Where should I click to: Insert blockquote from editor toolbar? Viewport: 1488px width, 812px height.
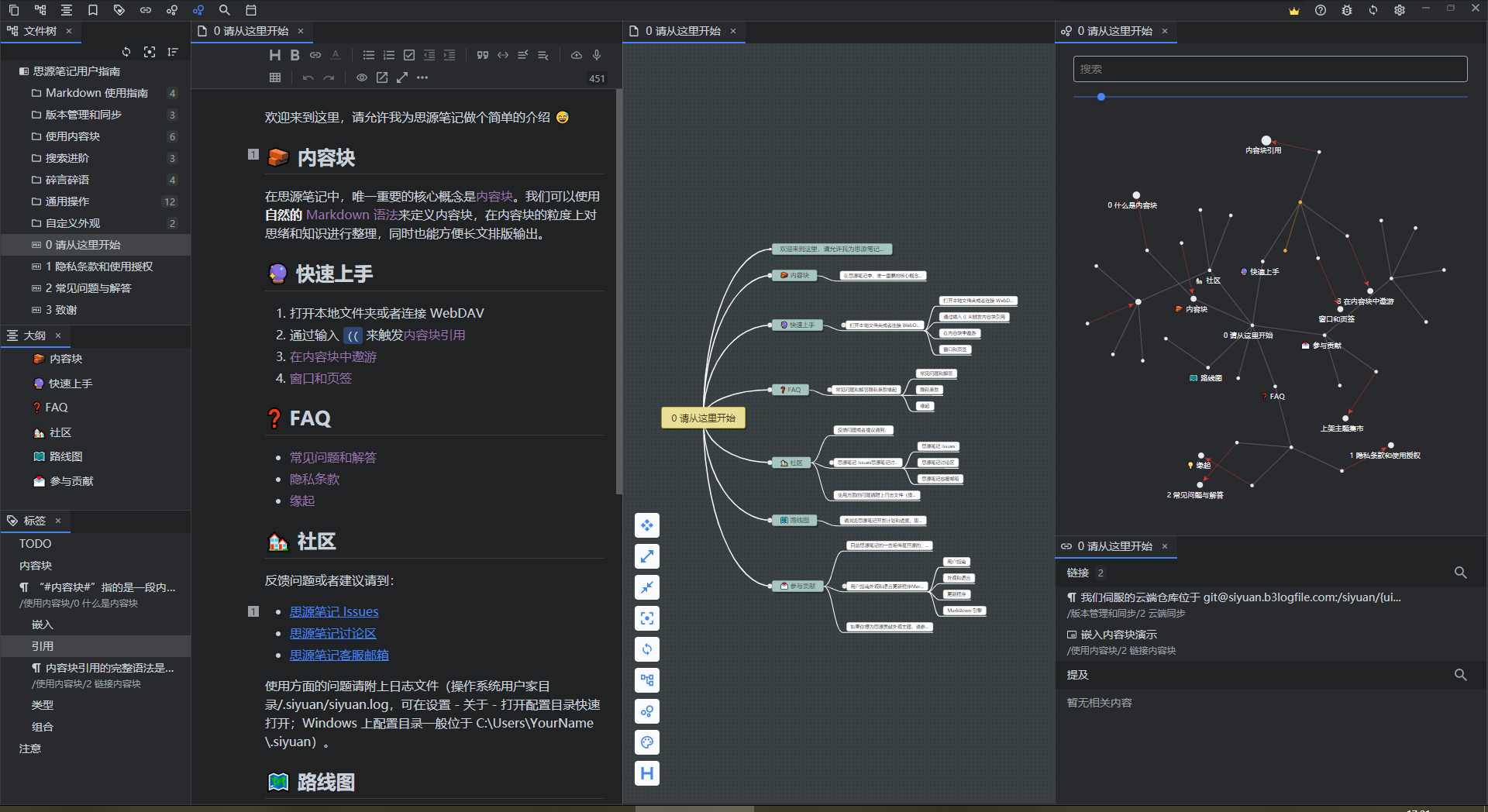(x=483, y=55)
